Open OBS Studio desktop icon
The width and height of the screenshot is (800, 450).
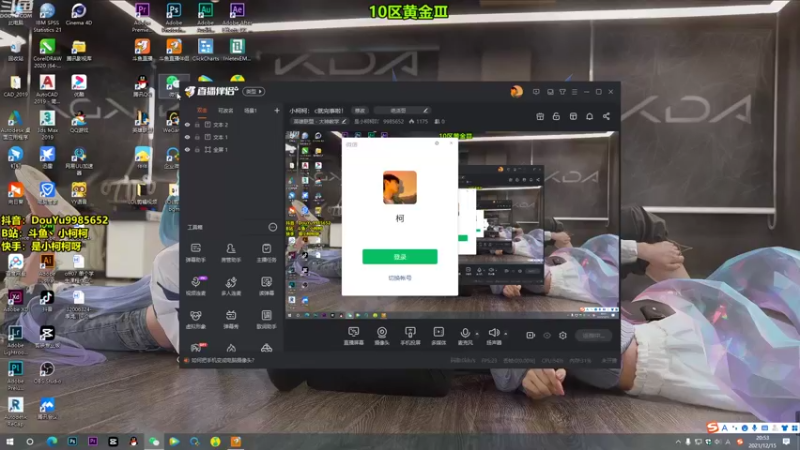pyautogui.click(x=47, y=371)
